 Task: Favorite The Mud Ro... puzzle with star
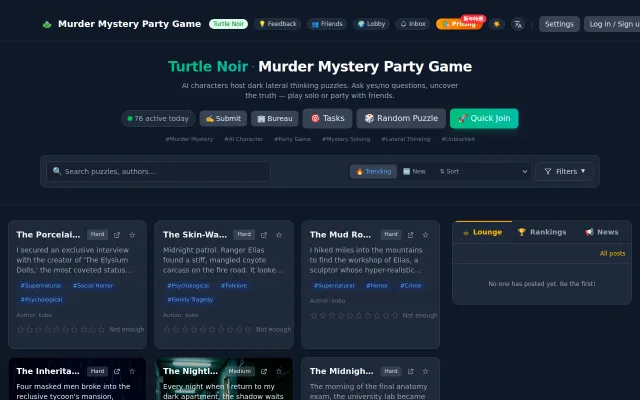point(425,235)
